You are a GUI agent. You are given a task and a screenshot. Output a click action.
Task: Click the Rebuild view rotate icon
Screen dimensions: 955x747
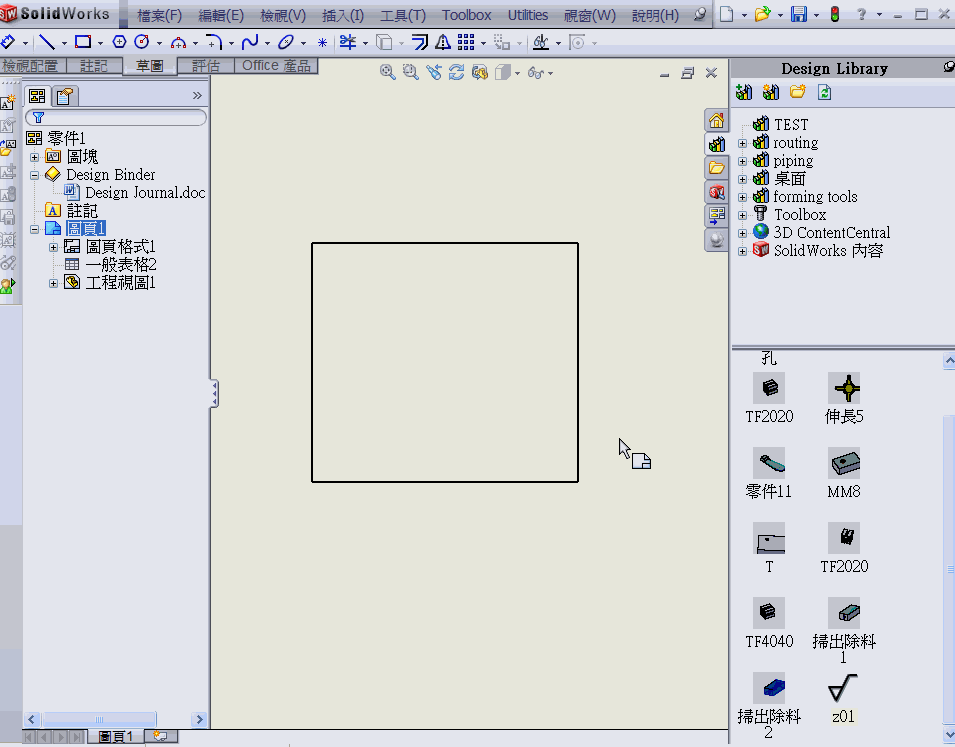tap(456, 73)
